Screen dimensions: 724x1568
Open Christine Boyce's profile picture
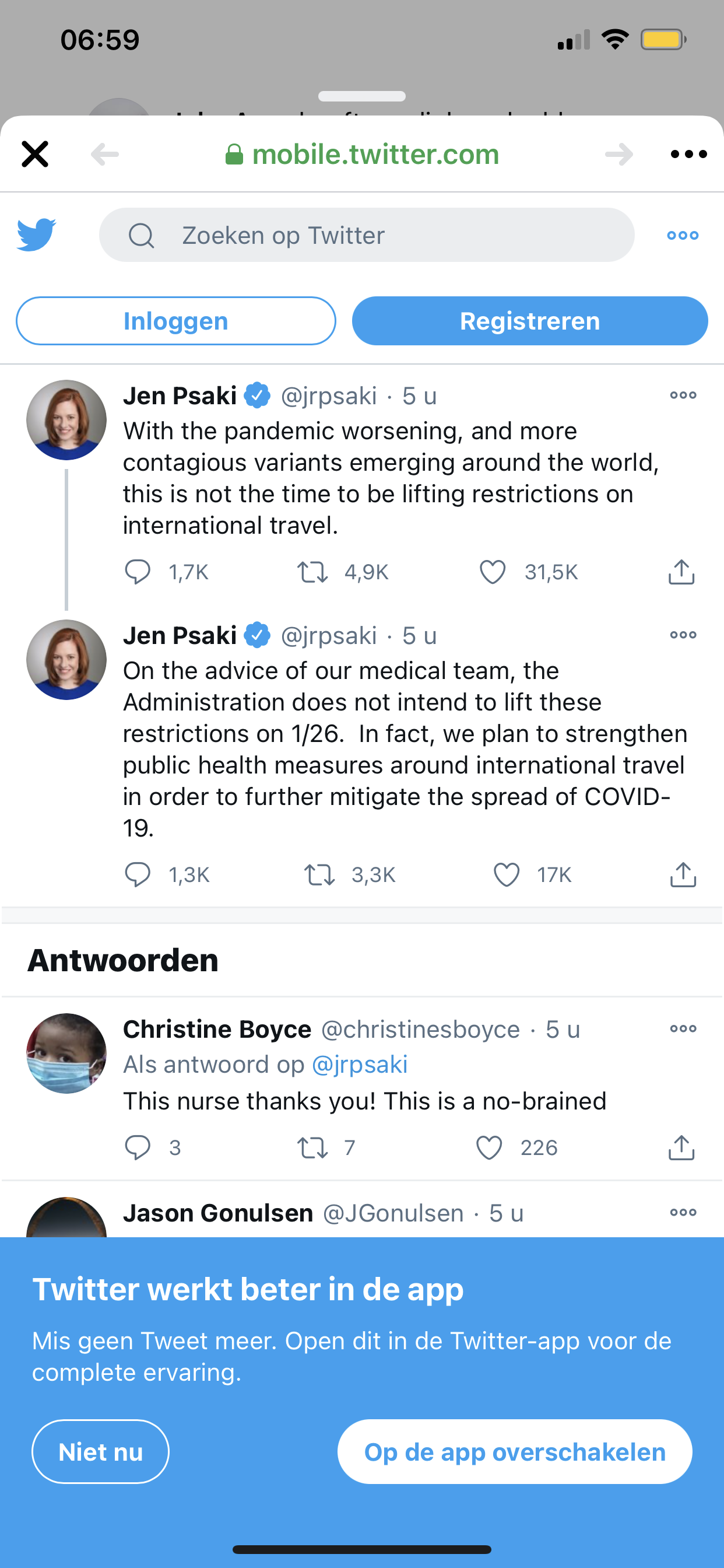pos(66,1053)
